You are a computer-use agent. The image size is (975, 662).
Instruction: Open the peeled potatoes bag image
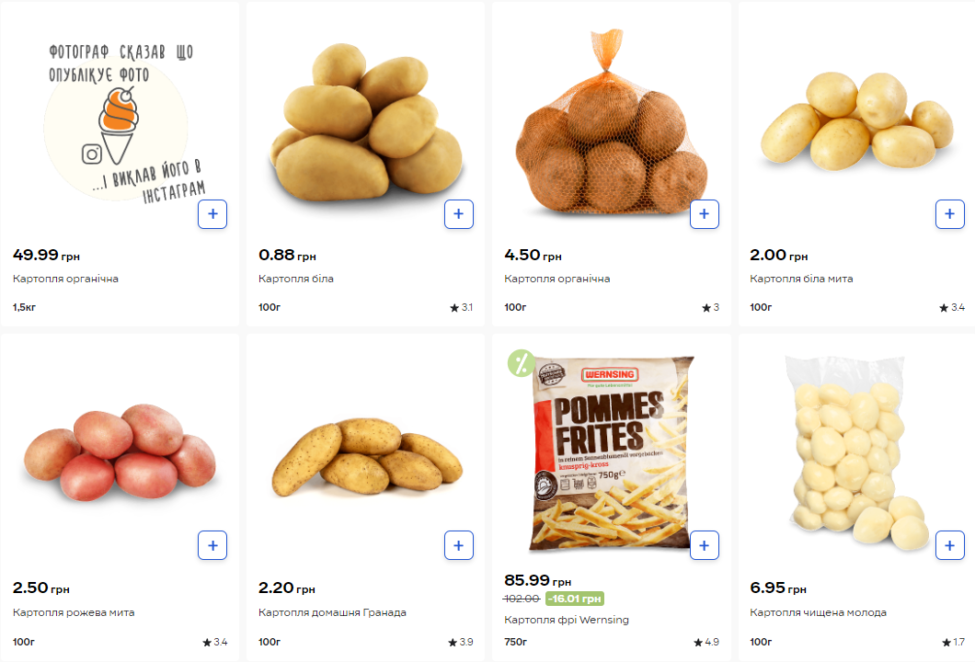pyautogui.click(x=855, y=453)
